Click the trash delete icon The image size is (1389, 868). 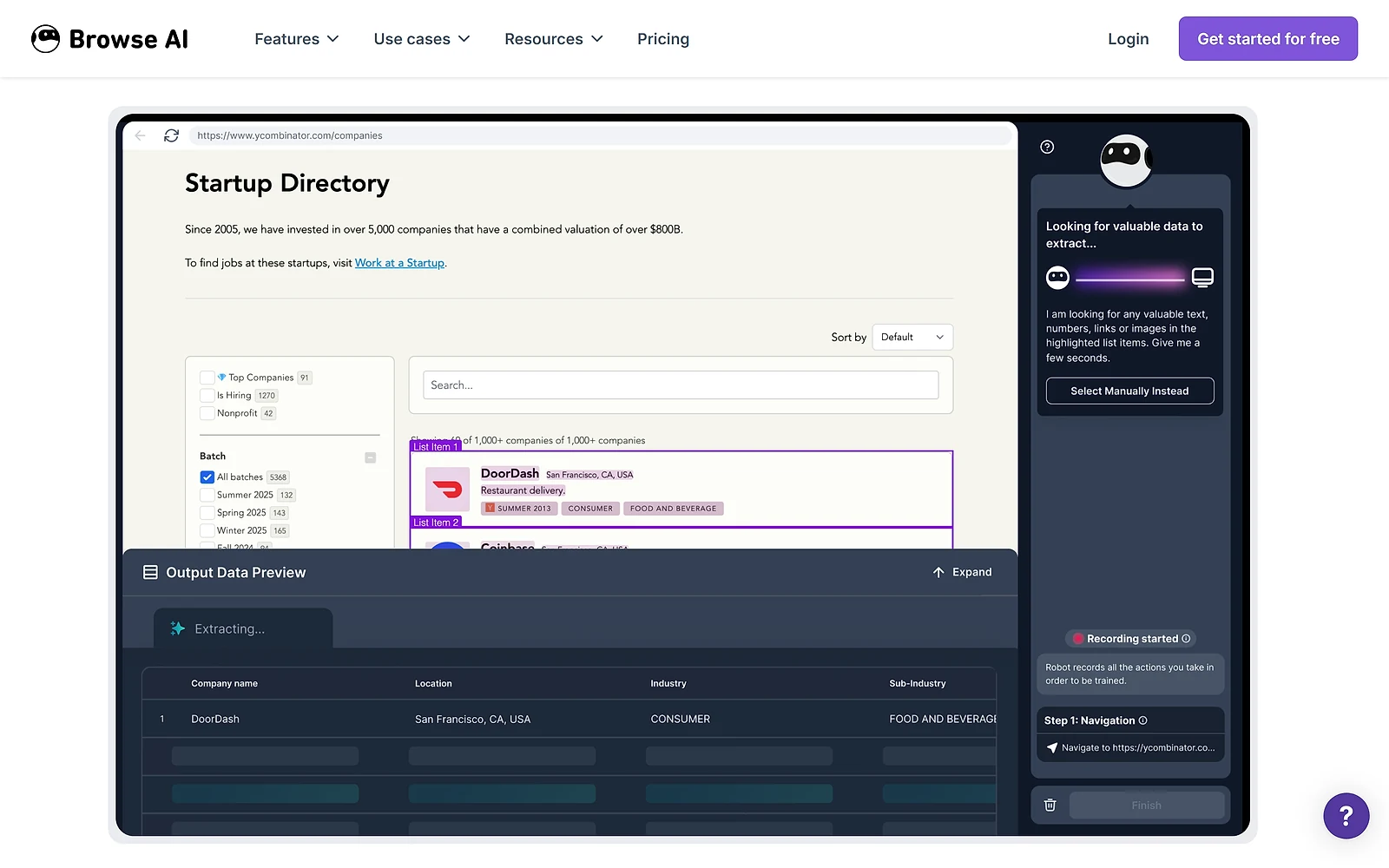(1050, 806)
